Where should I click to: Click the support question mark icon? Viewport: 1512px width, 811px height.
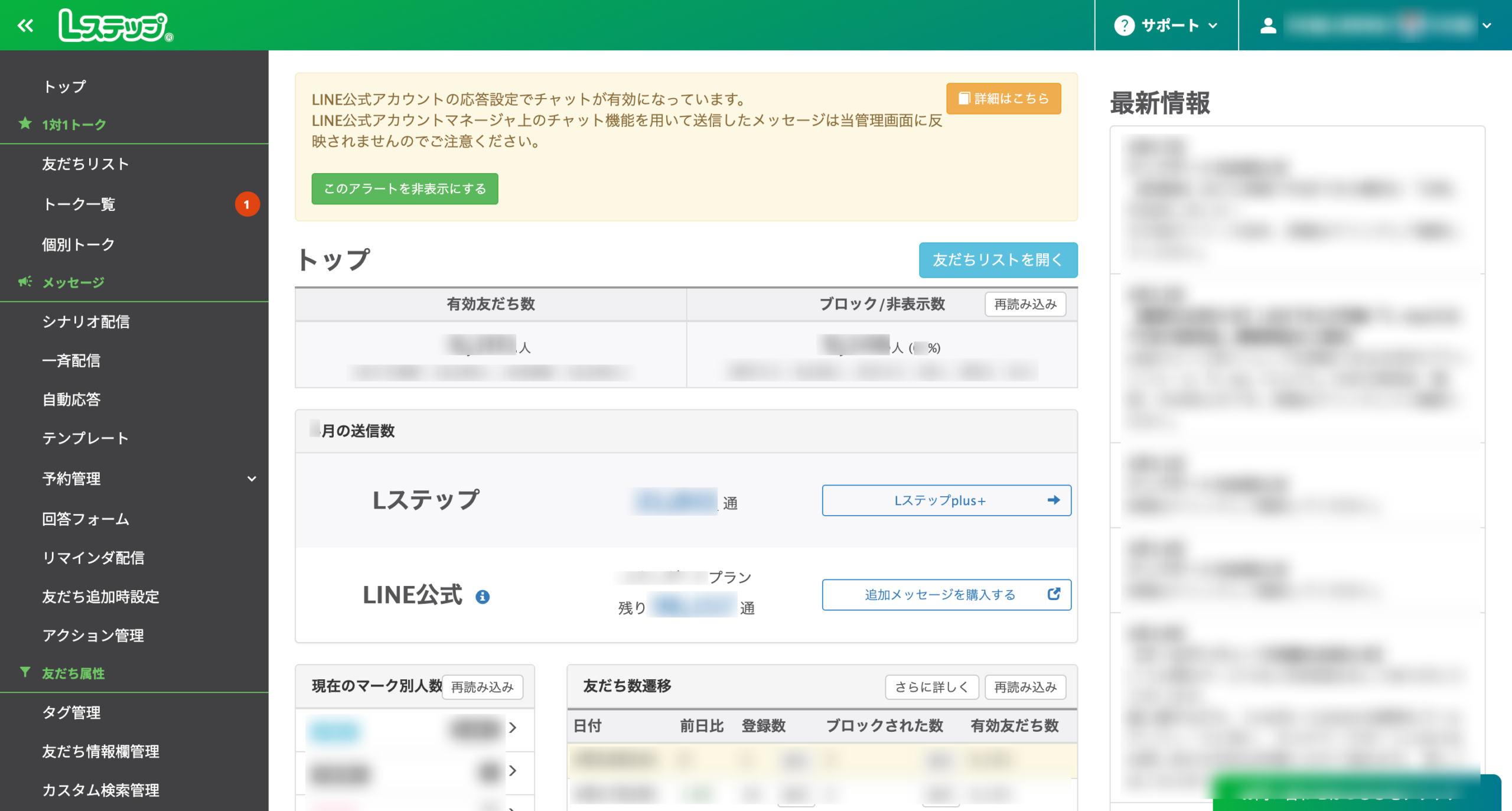1124,25
